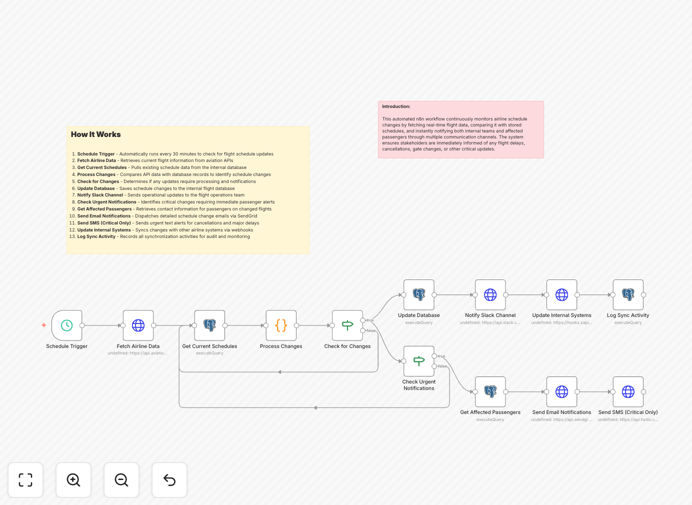The height and width of the screenshot is (505, 692).
Task: Open the Process Changes code node
Action: click(x=281, y=325)
